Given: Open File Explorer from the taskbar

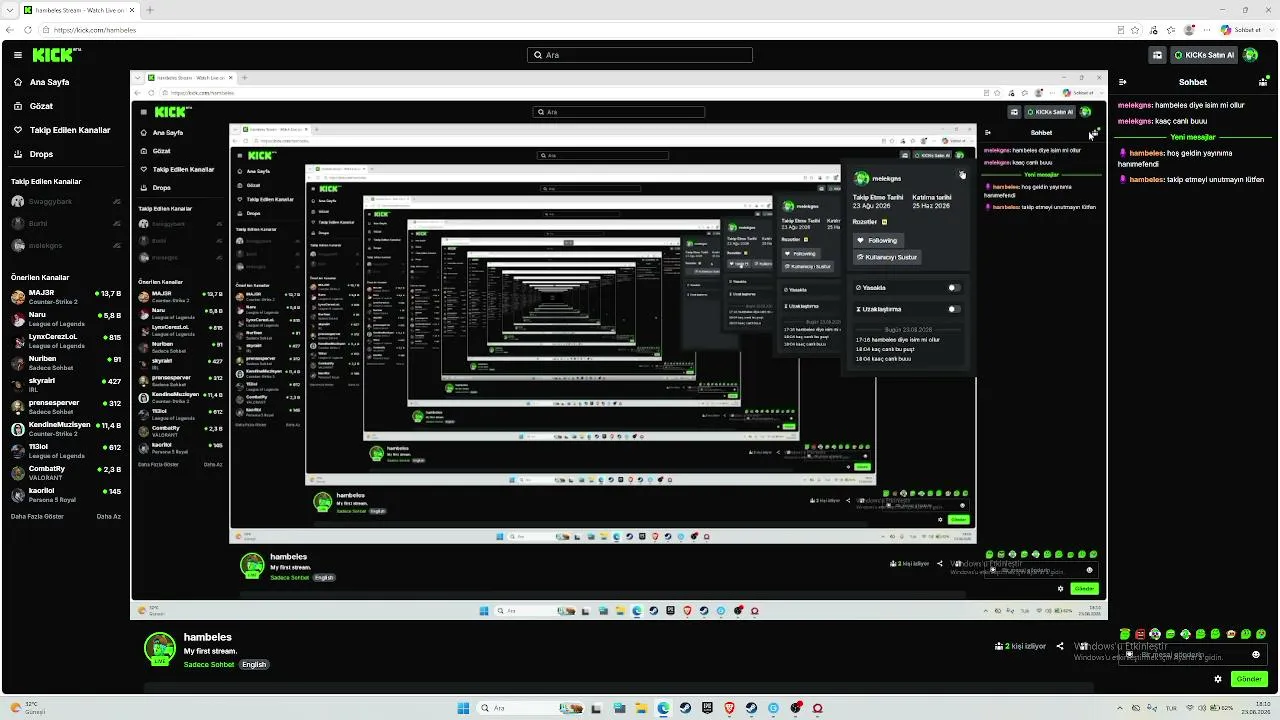Looking at the screenshot, I should (x=641, y=708).
